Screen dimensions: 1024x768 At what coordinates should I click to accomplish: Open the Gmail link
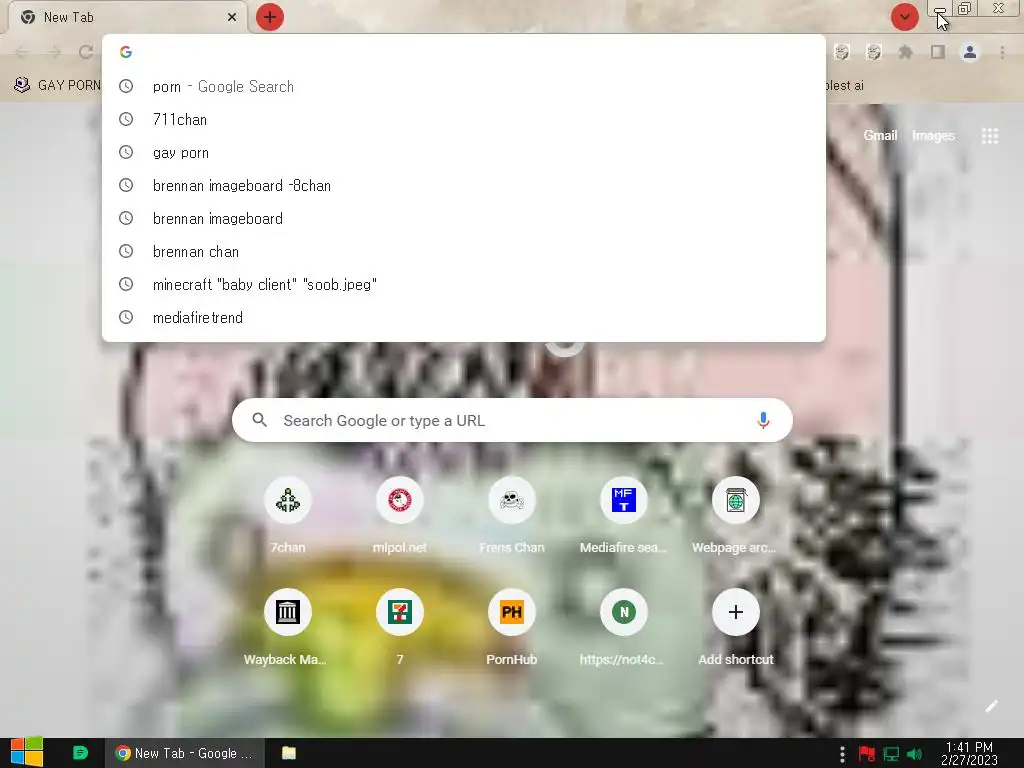pos(880,135)
